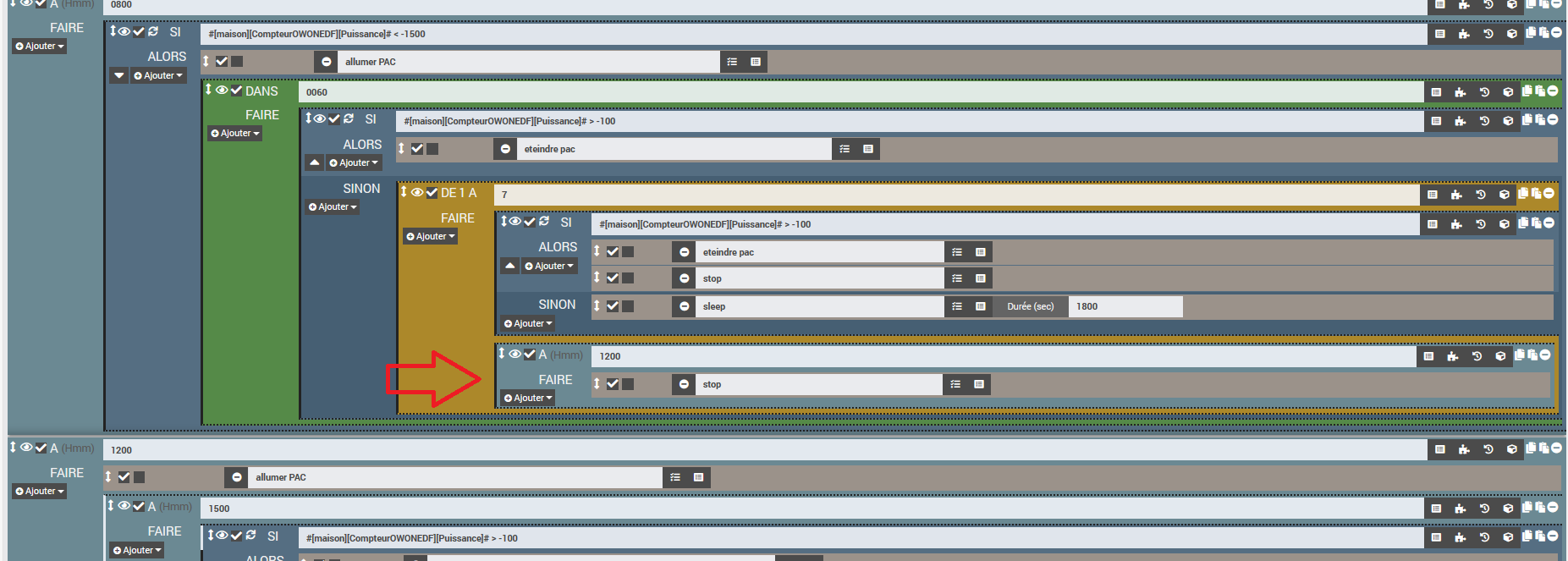Screen dimensions: 1568x561
Task: Click the cube icon on the DANS 0060 row
Action: click(1508, 92)
